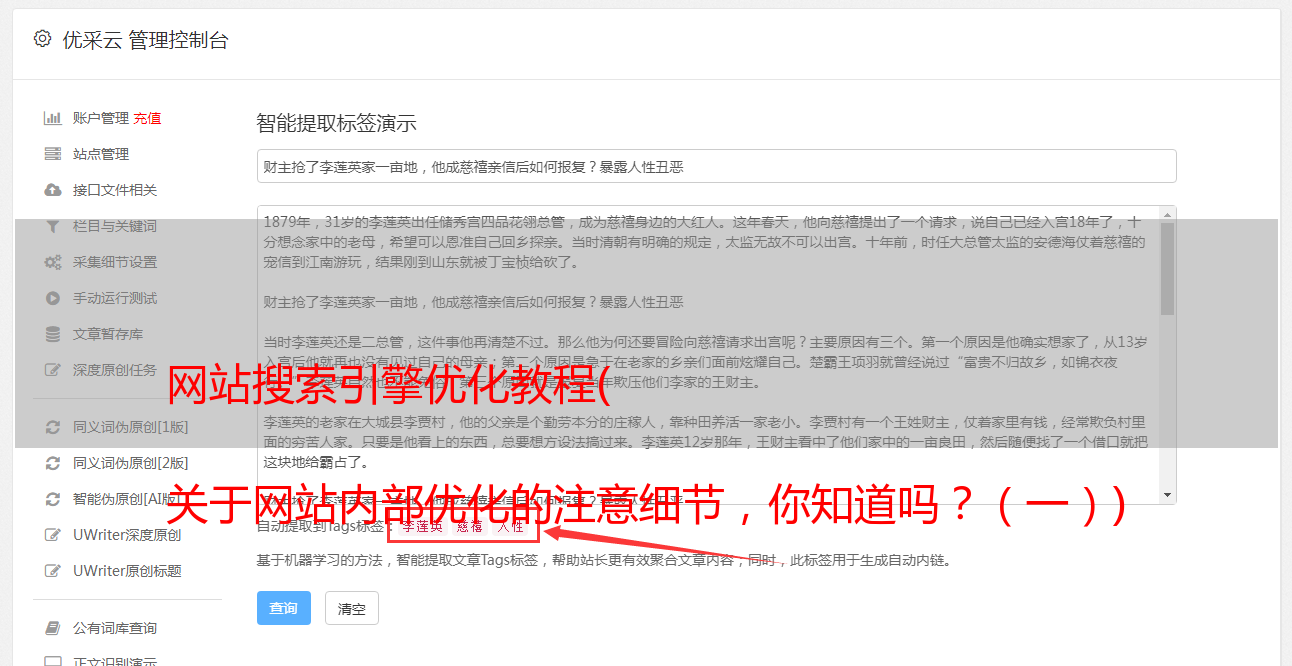Click the edit icon next to UWriter原创标题

click(x=53, y=571)
